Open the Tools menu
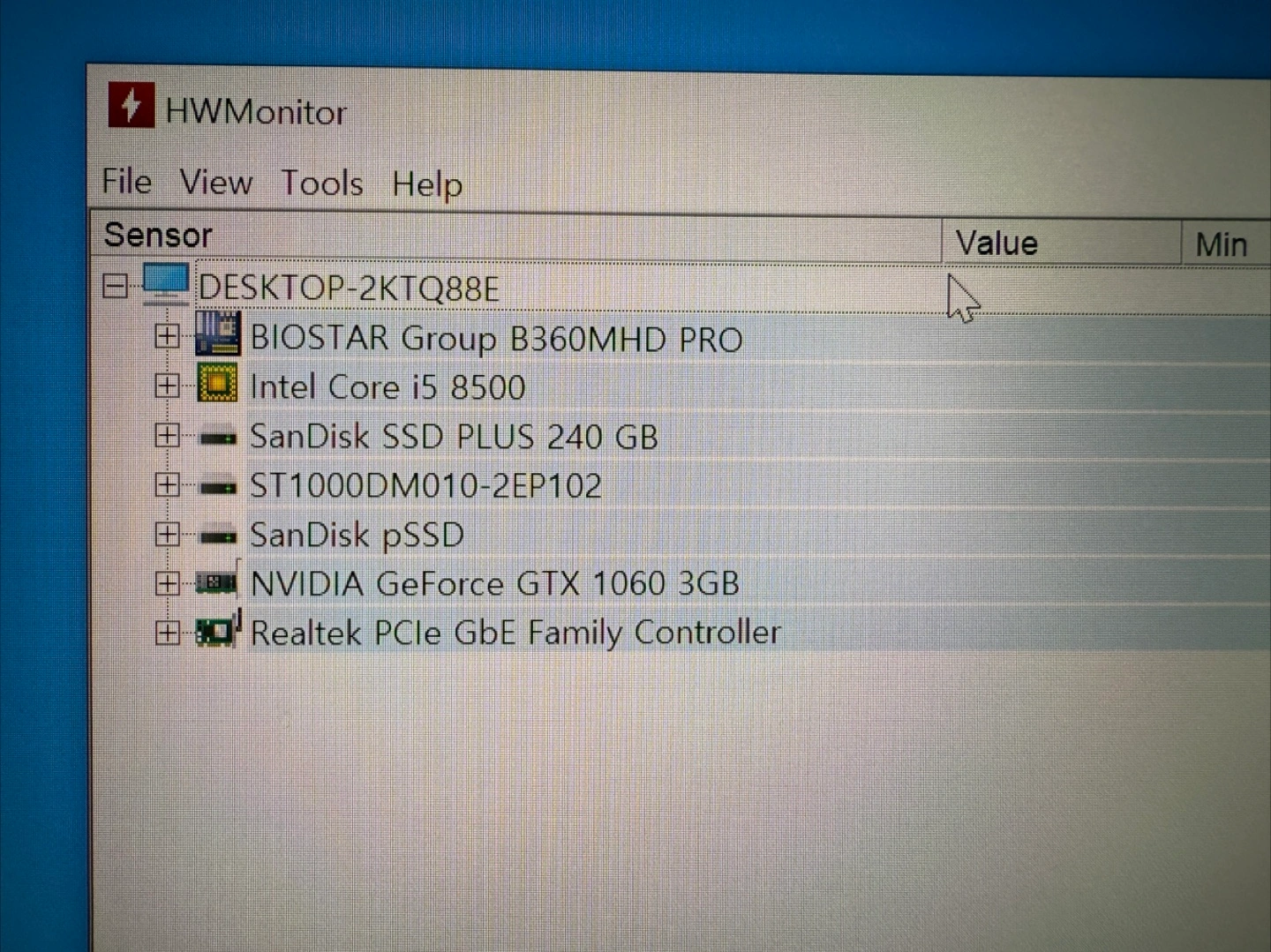The width and height of the screenshot is (1271, 952). pyautogui.click(x=321, y=184)
